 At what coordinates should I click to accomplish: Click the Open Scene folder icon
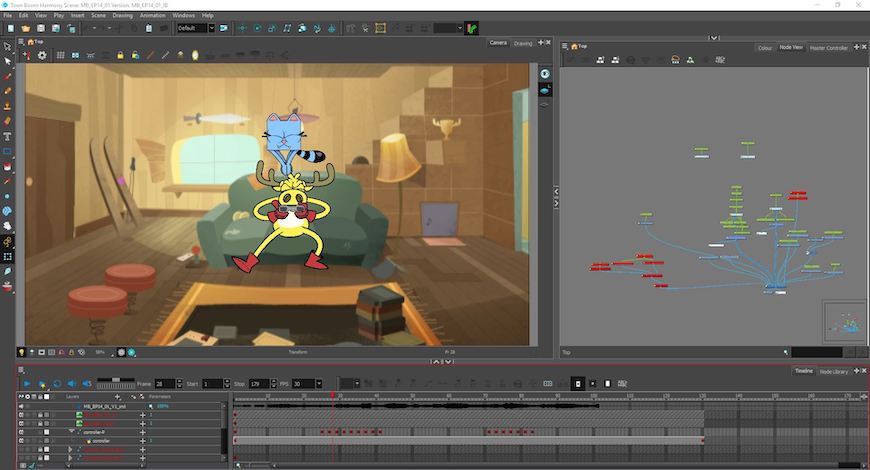26,28
